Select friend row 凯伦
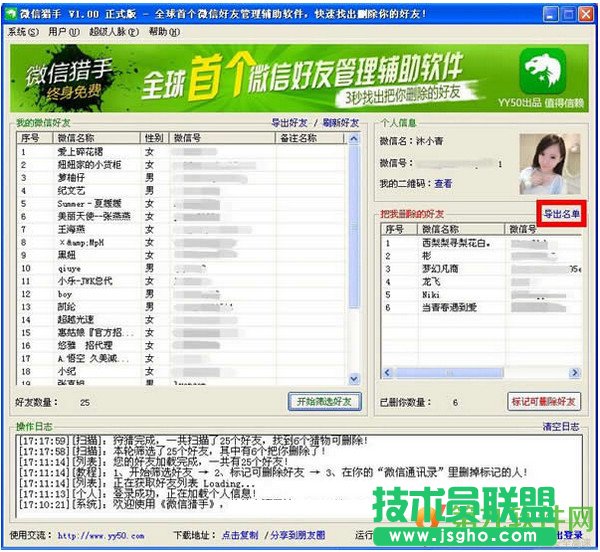Viewport: 600px width, 552px height. 183,307
